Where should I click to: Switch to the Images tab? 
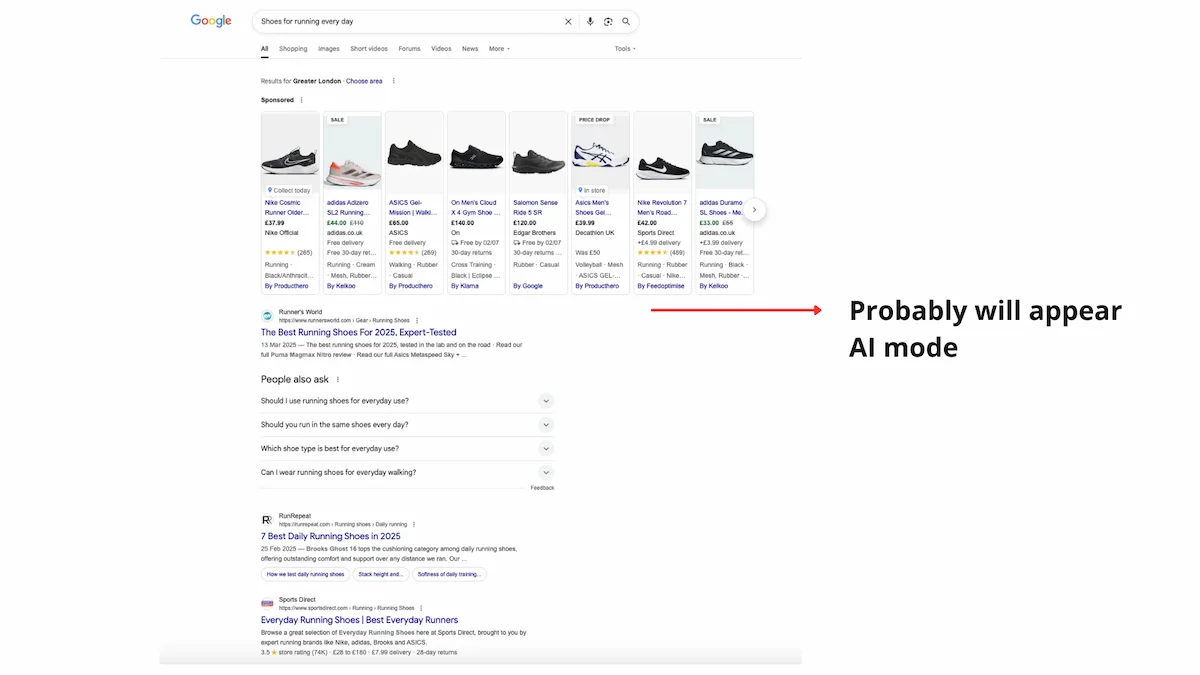329,49
